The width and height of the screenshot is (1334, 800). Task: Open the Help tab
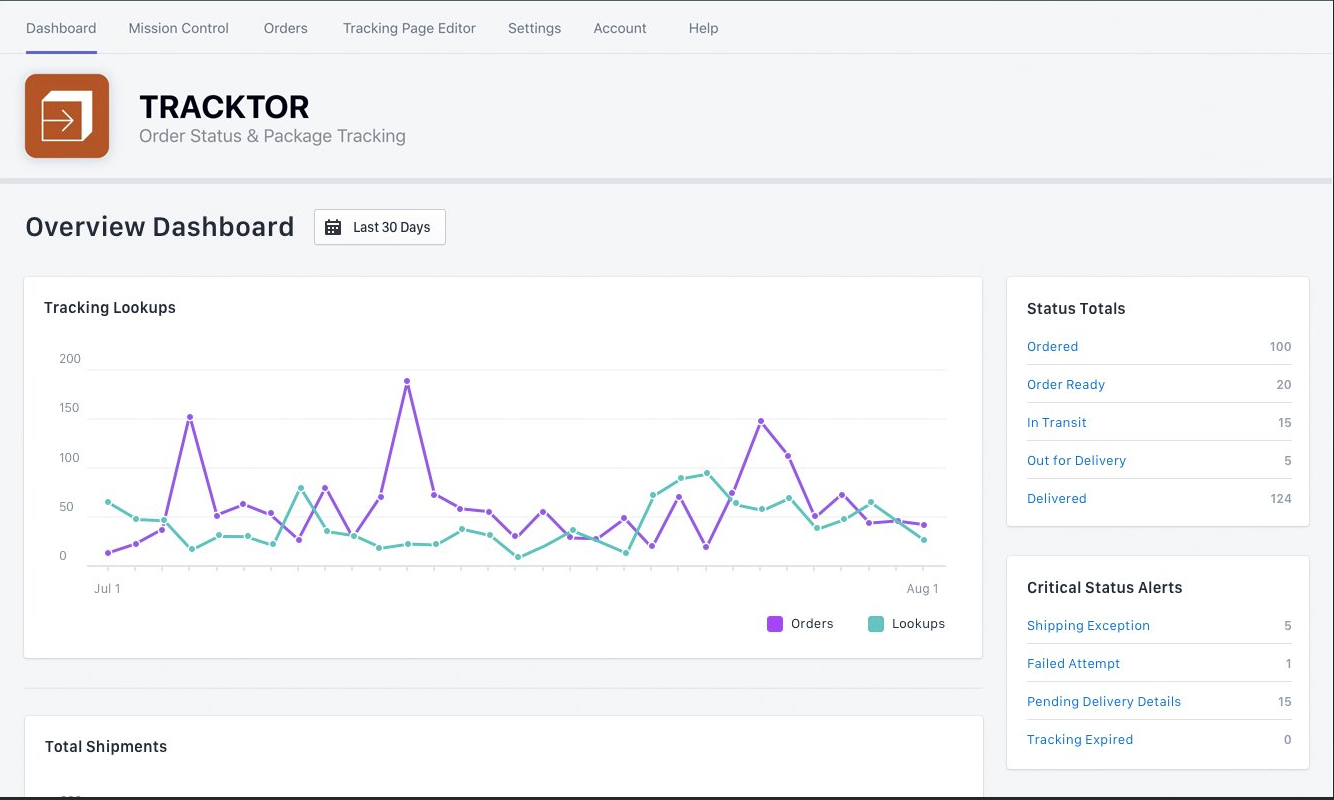coord(703,28)
